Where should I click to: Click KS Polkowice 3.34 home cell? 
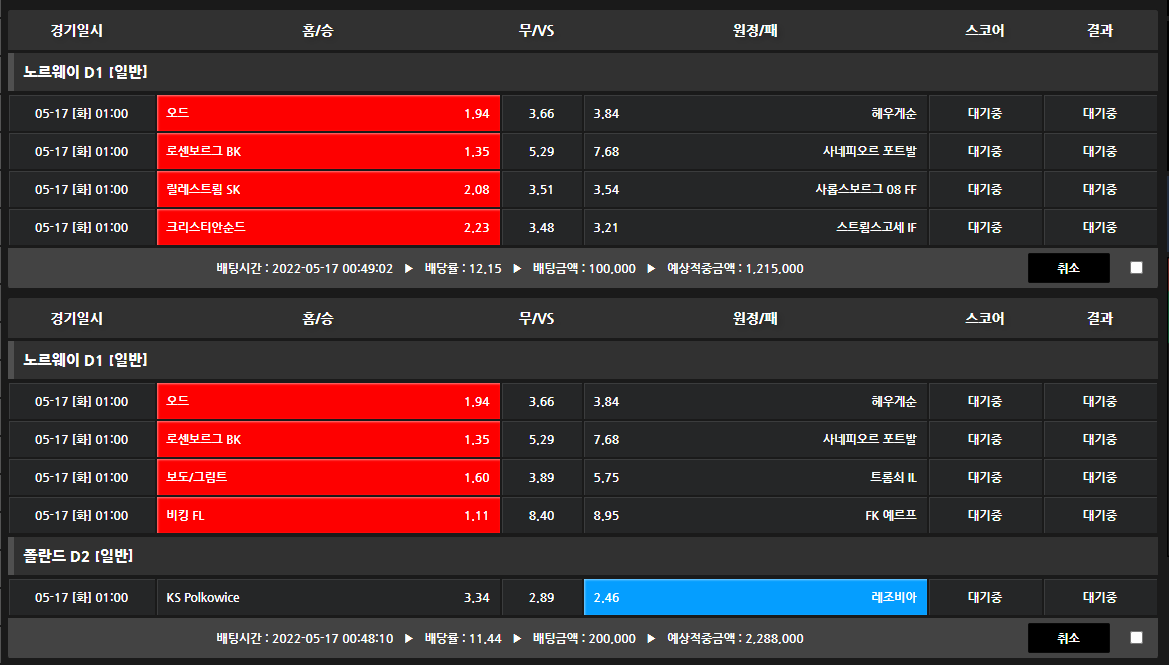(x=328, y=597)
